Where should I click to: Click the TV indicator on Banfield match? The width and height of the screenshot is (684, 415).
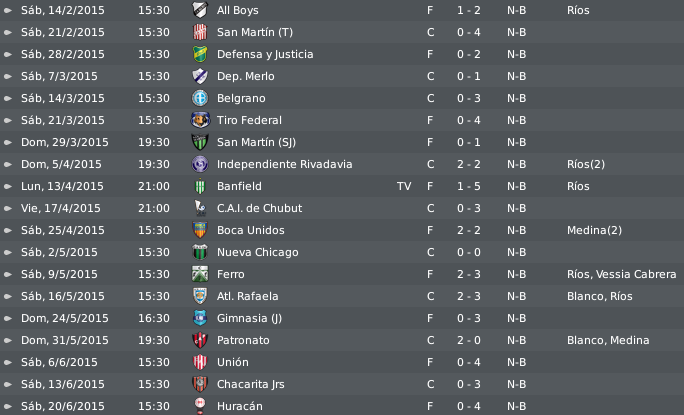(404, 186)
